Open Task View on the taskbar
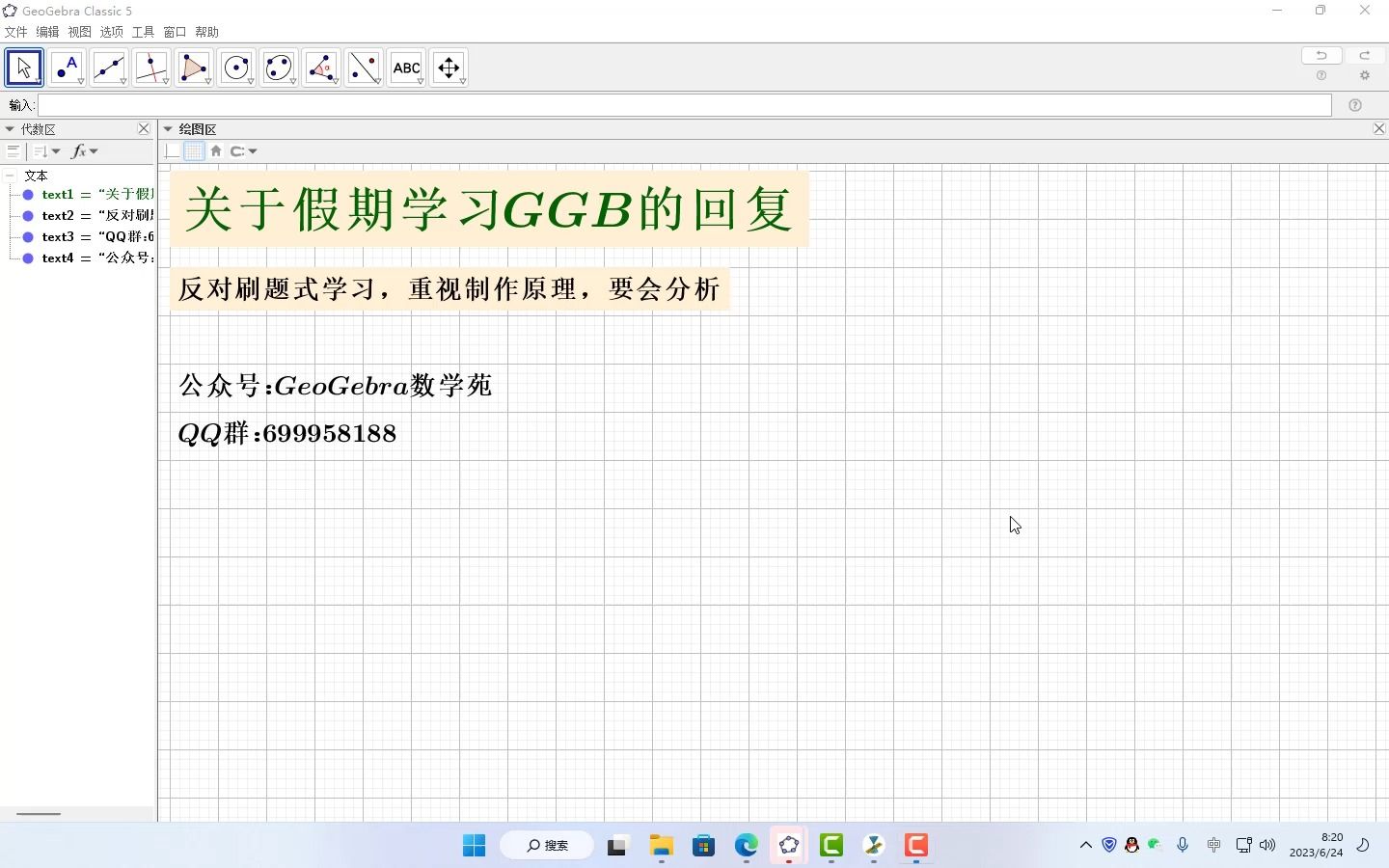 (617, 846)
